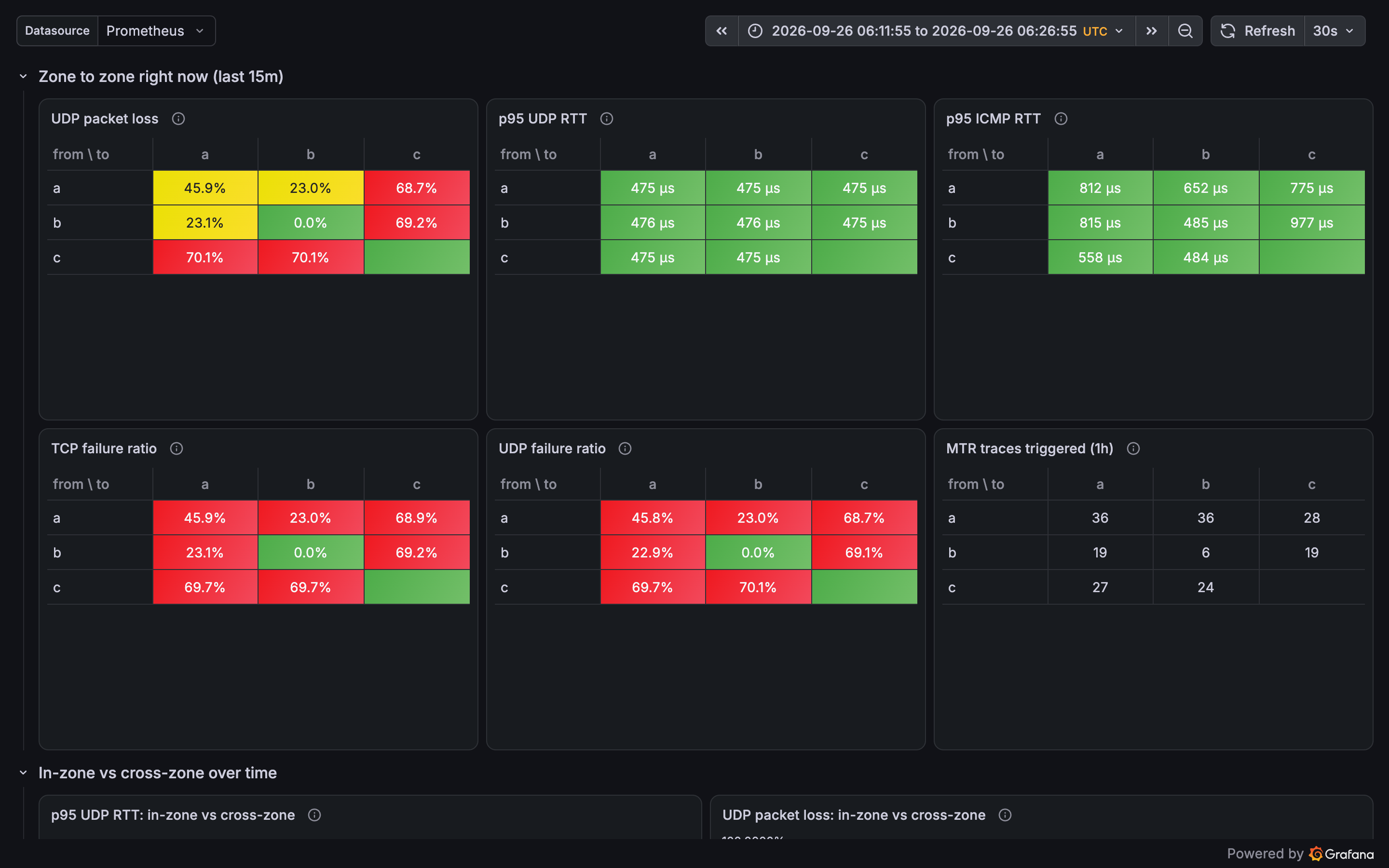Open the UDP packet loss panel title
This screenshot has width=1389, height=868.
tap(105, 119)
